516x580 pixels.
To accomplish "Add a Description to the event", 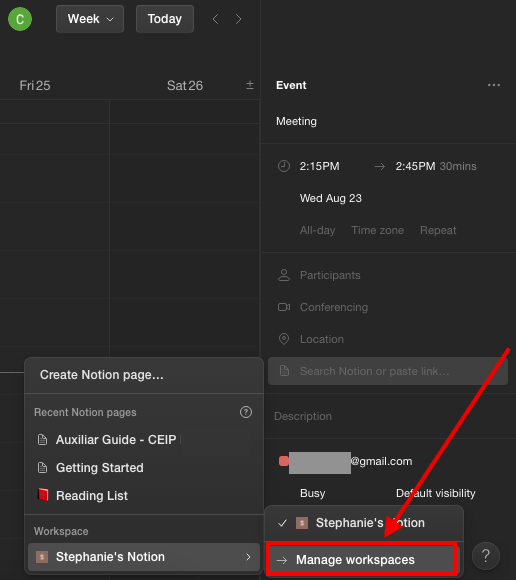I will coord(303,416).
